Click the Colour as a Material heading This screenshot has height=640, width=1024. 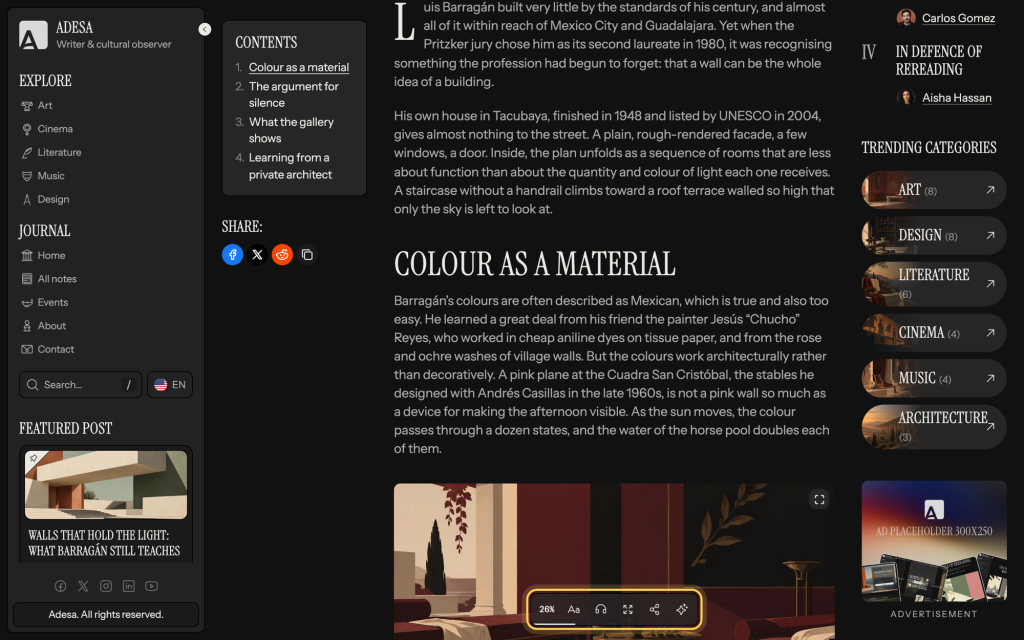click(534, 264)
